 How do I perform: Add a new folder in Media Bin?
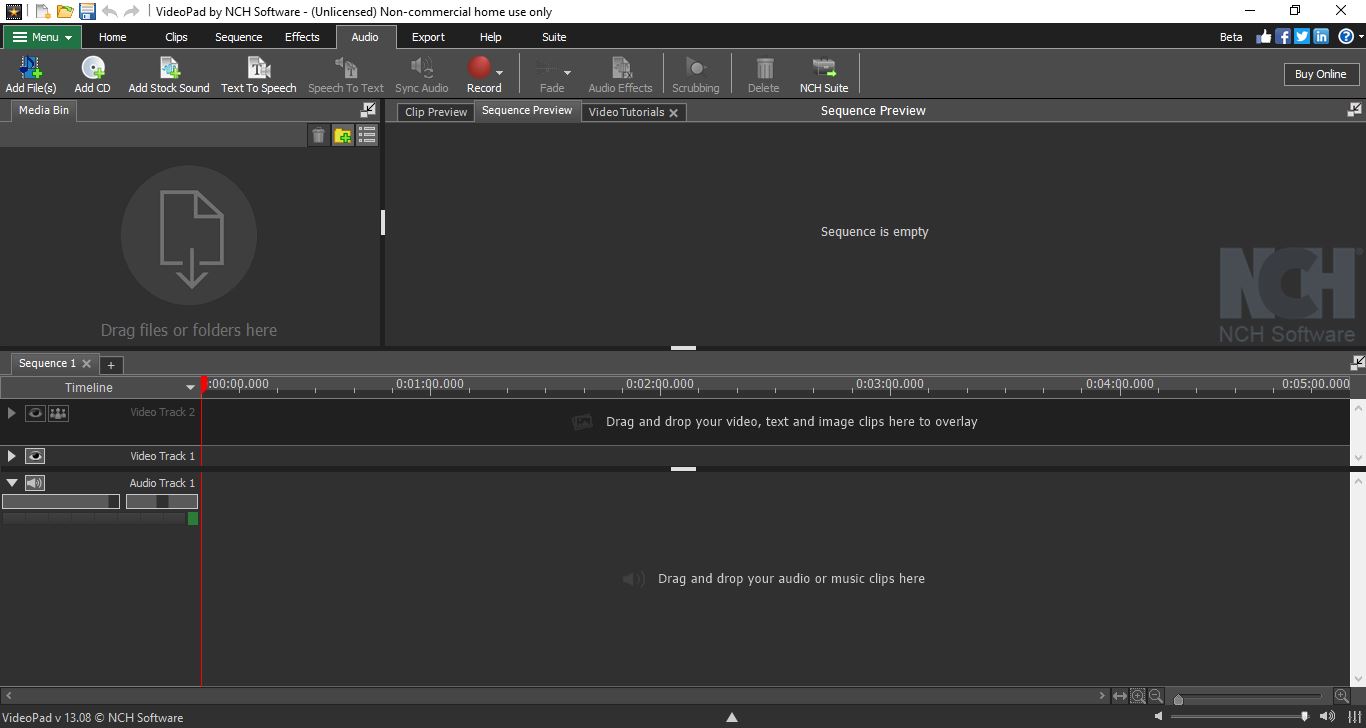coord(343,135)
